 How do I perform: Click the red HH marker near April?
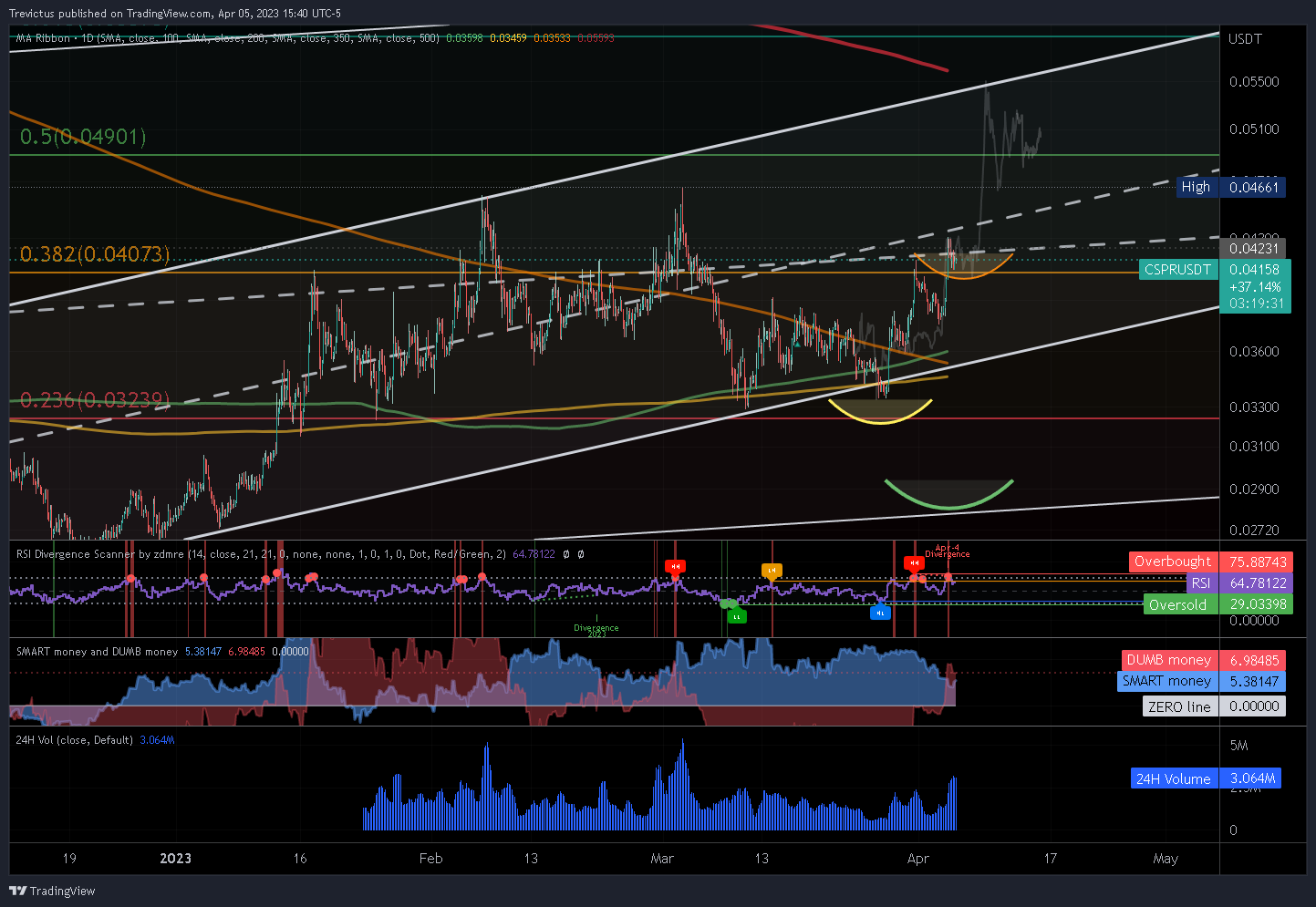tap(913, 563)
